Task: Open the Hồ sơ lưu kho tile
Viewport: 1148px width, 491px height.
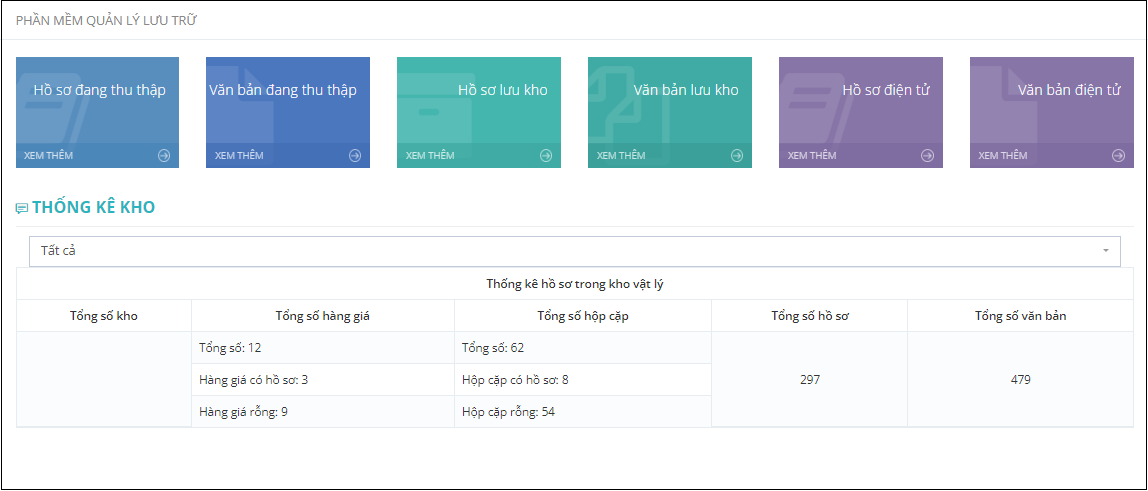Action: point(479,113)
